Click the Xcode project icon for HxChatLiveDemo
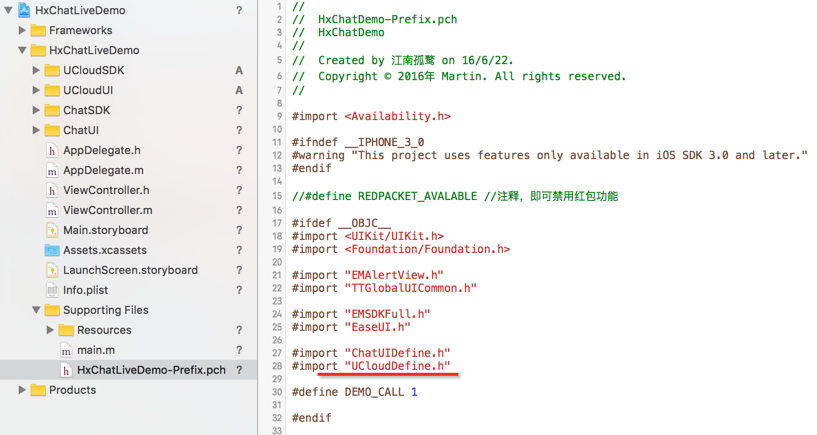The height and width of the screenshot is (435, 817). pyautogui.click(x=24, y=10)
